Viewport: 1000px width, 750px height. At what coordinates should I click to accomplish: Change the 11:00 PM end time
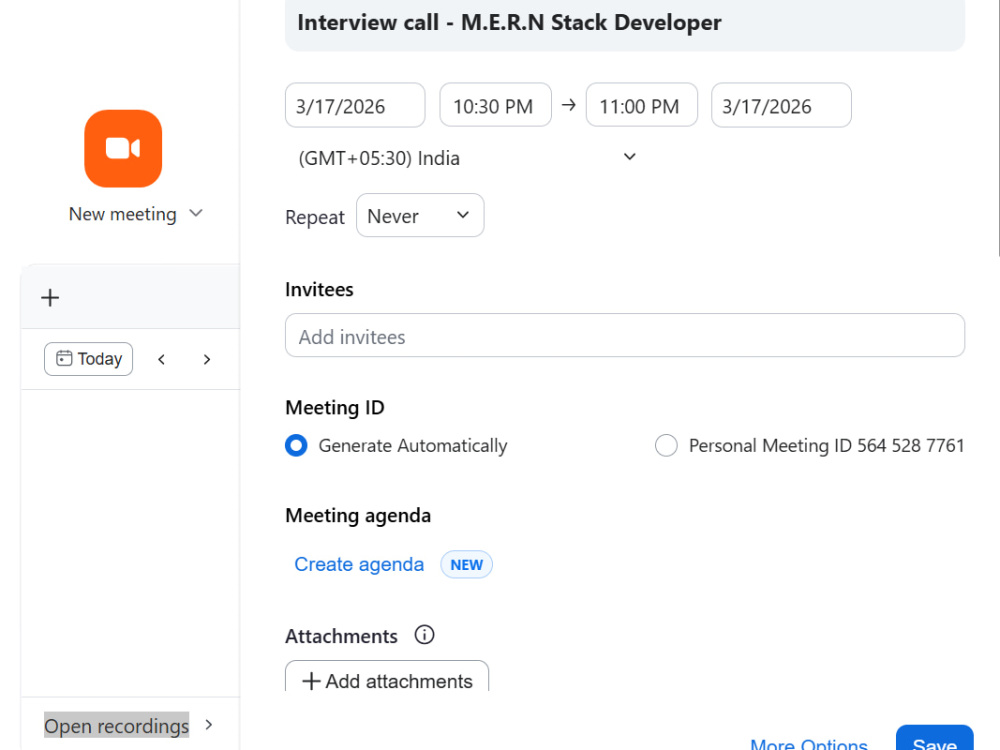click(x=642, y=105)
